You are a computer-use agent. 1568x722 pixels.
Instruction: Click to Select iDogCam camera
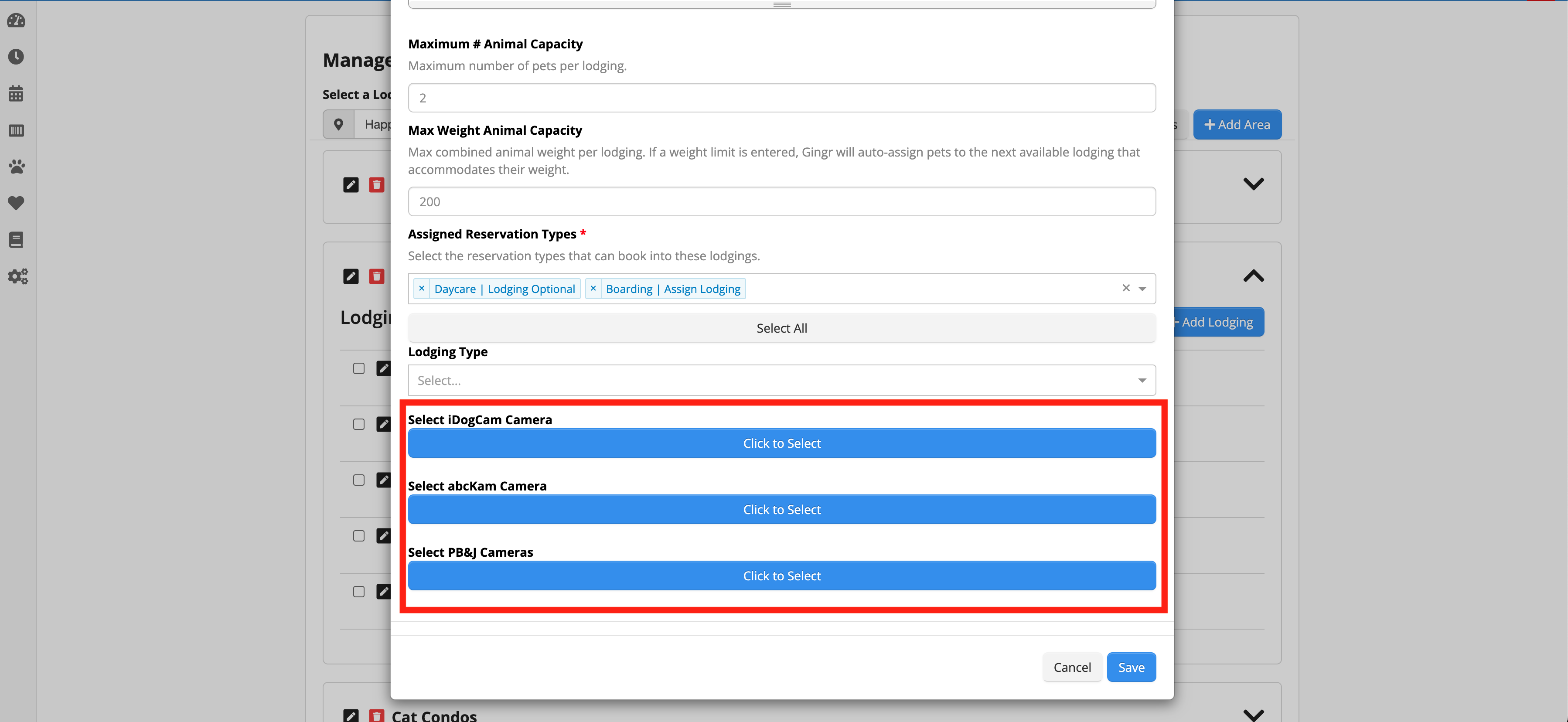(781, 443)
